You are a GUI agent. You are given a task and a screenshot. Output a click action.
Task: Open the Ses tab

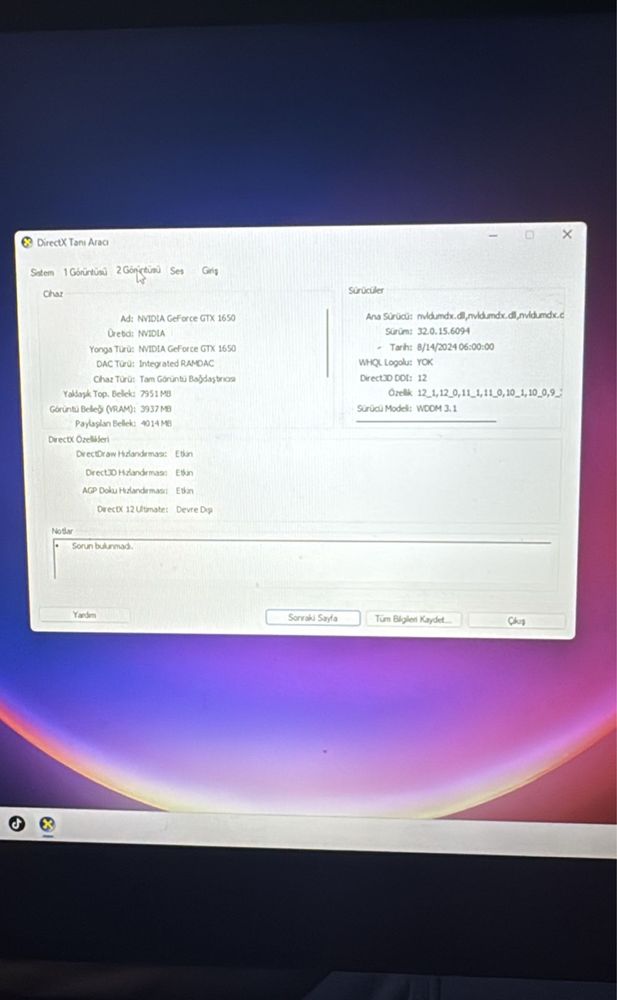coord(177,270)
